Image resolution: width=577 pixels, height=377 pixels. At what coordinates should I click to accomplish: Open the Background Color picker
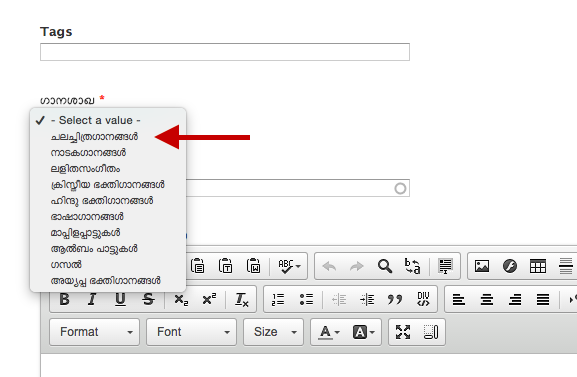click(363, 332)
